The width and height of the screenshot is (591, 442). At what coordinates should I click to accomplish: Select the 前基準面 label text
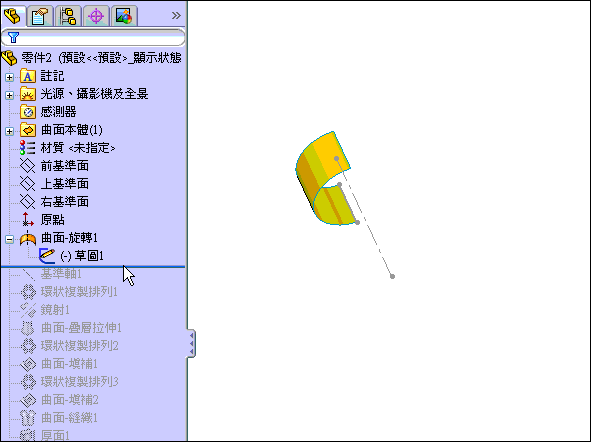click(64, 166)
